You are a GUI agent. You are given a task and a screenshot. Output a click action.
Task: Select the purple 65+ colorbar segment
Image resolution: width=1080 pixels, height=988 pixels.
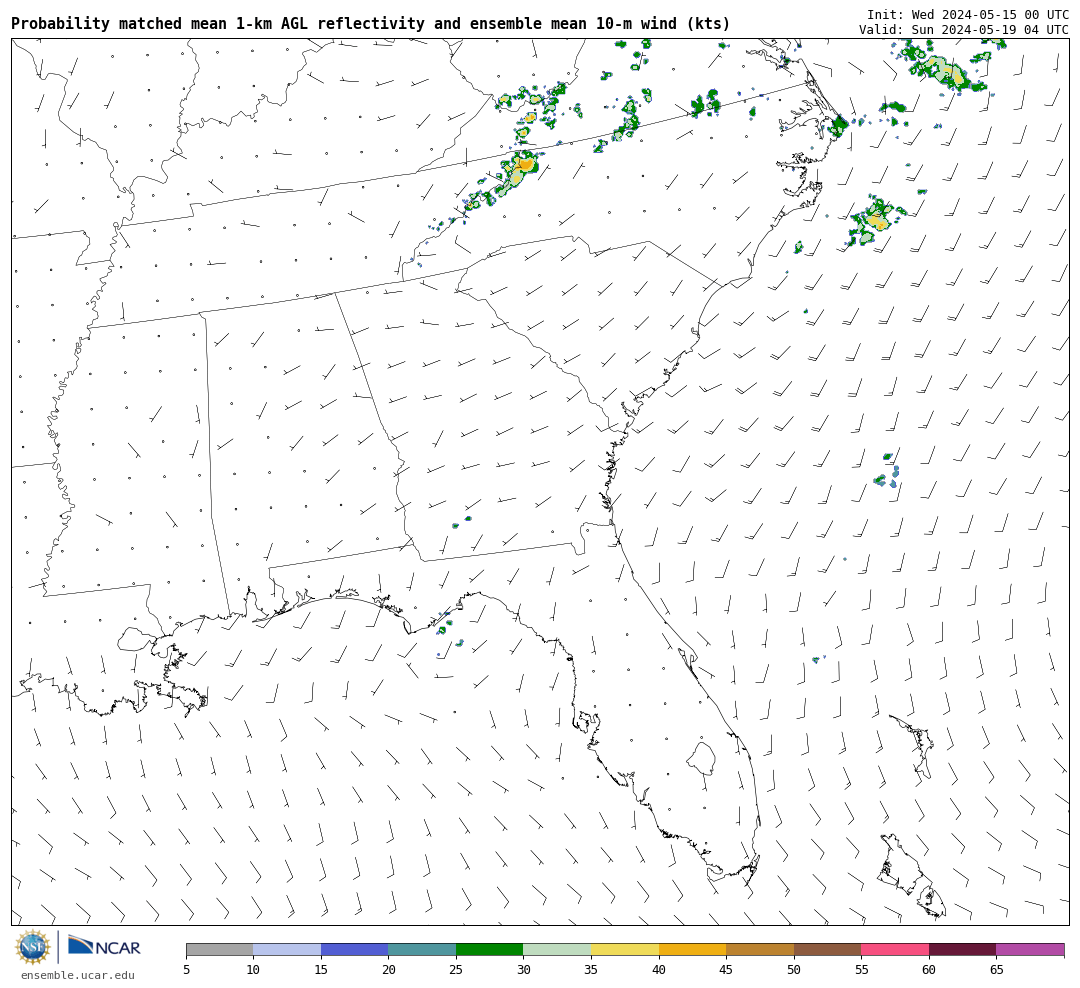click(x=1030, y=950)
